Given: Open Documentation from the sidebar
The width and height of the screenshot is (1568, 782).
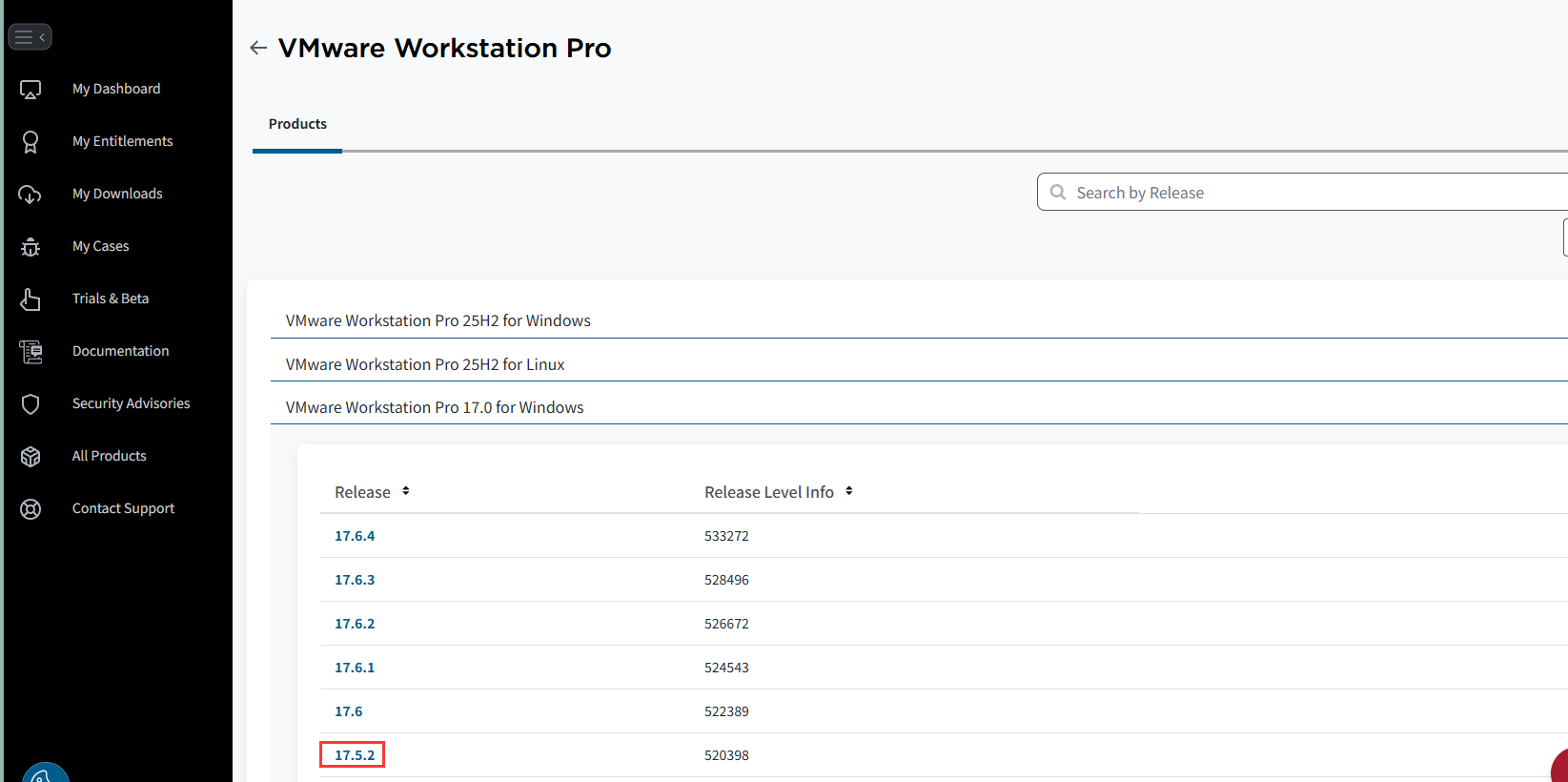Looking at the screenshot, I should click(x=121, y=351).
